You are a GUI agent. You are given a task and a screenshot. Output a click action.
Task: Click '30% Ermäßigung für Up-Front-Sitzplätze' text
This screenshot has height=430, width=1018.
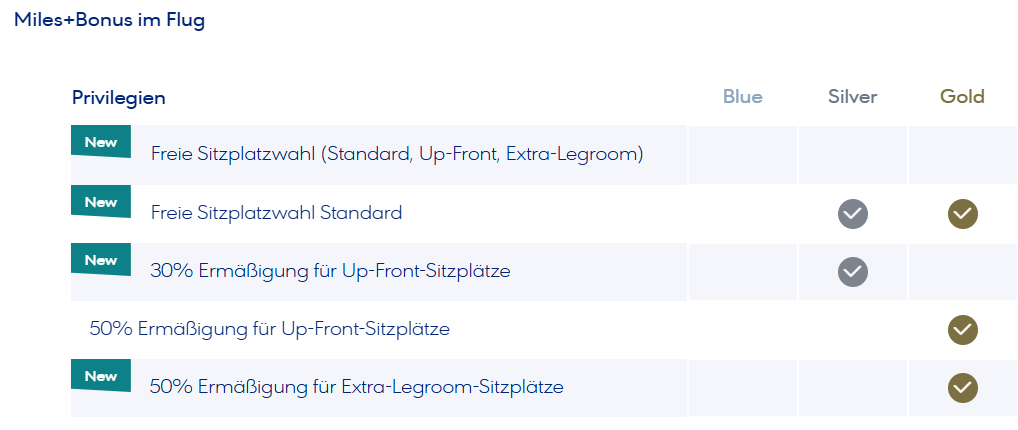(330, 271)
